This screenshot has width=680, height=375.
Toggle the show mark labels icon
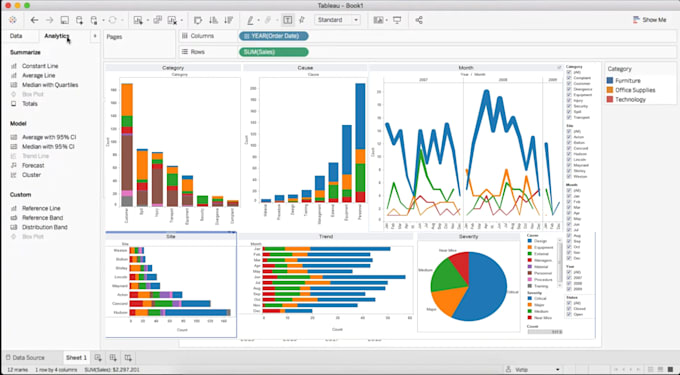287,20
